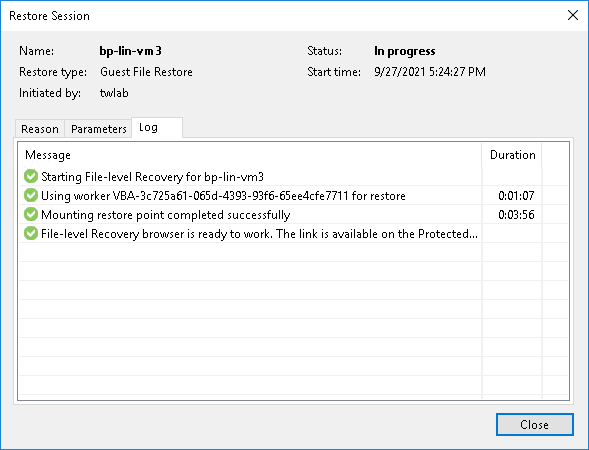This screenshot has width=589, height=450.
Task: Click the In progress status text
Action: click(x=405, y=51)
